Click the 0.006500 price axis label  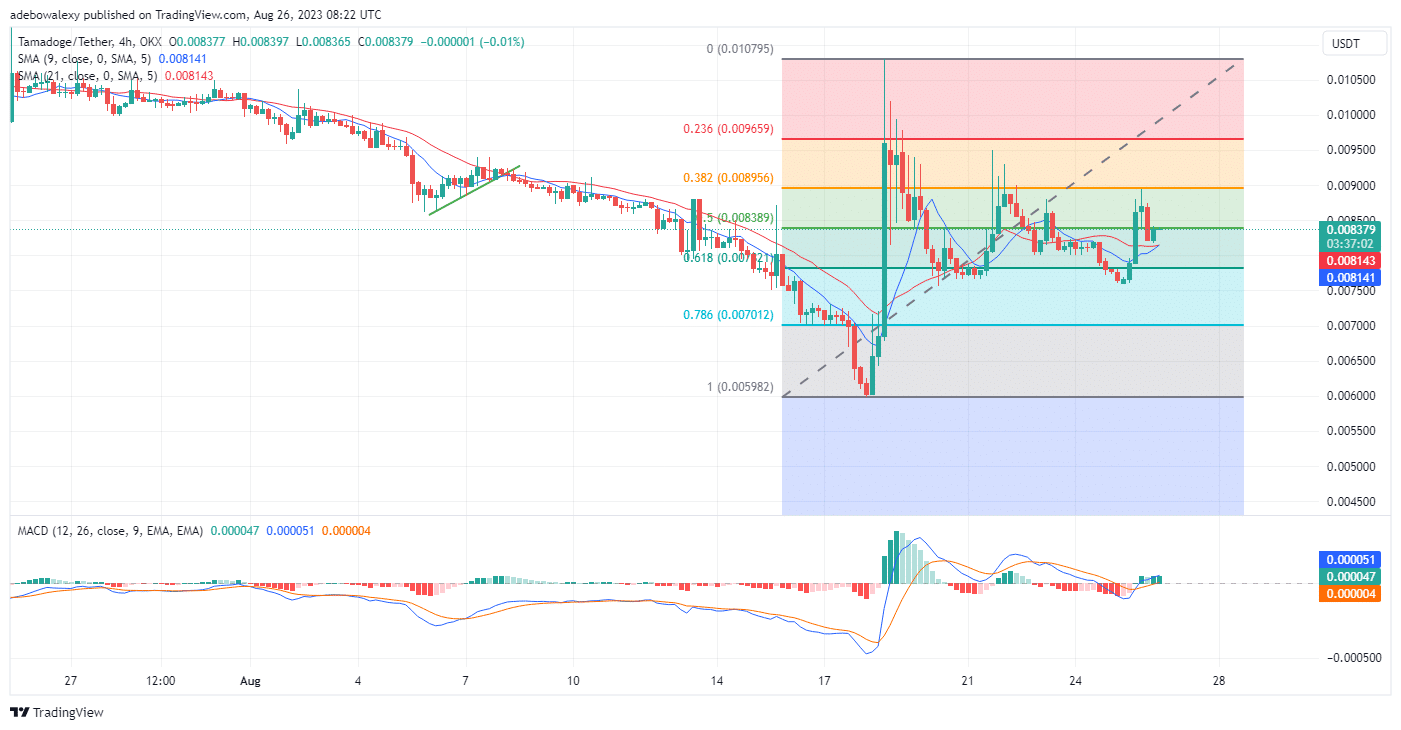coord(1351,361)
